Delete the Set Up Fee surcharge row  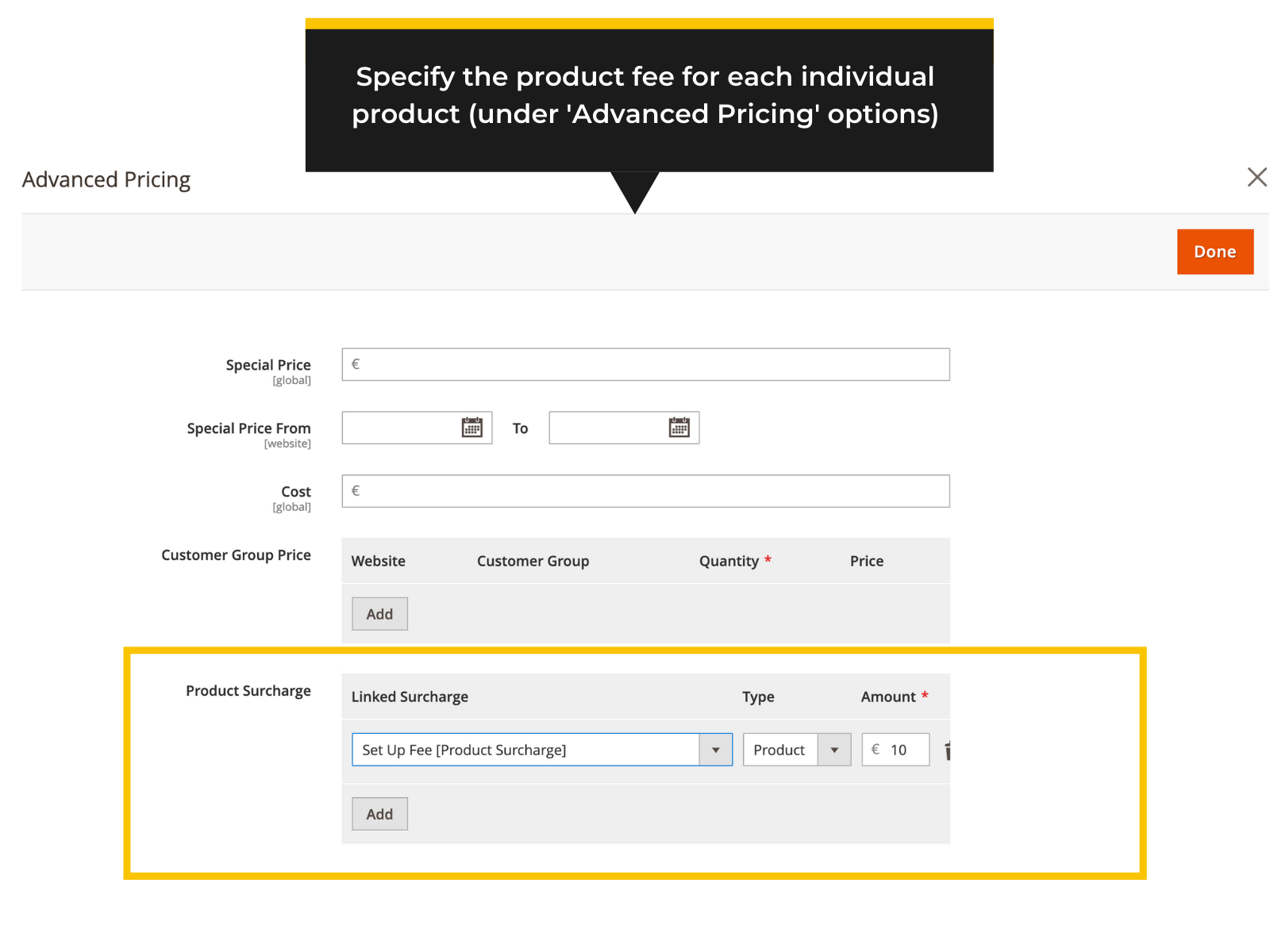pyautogui.click(x=948, y=749)
